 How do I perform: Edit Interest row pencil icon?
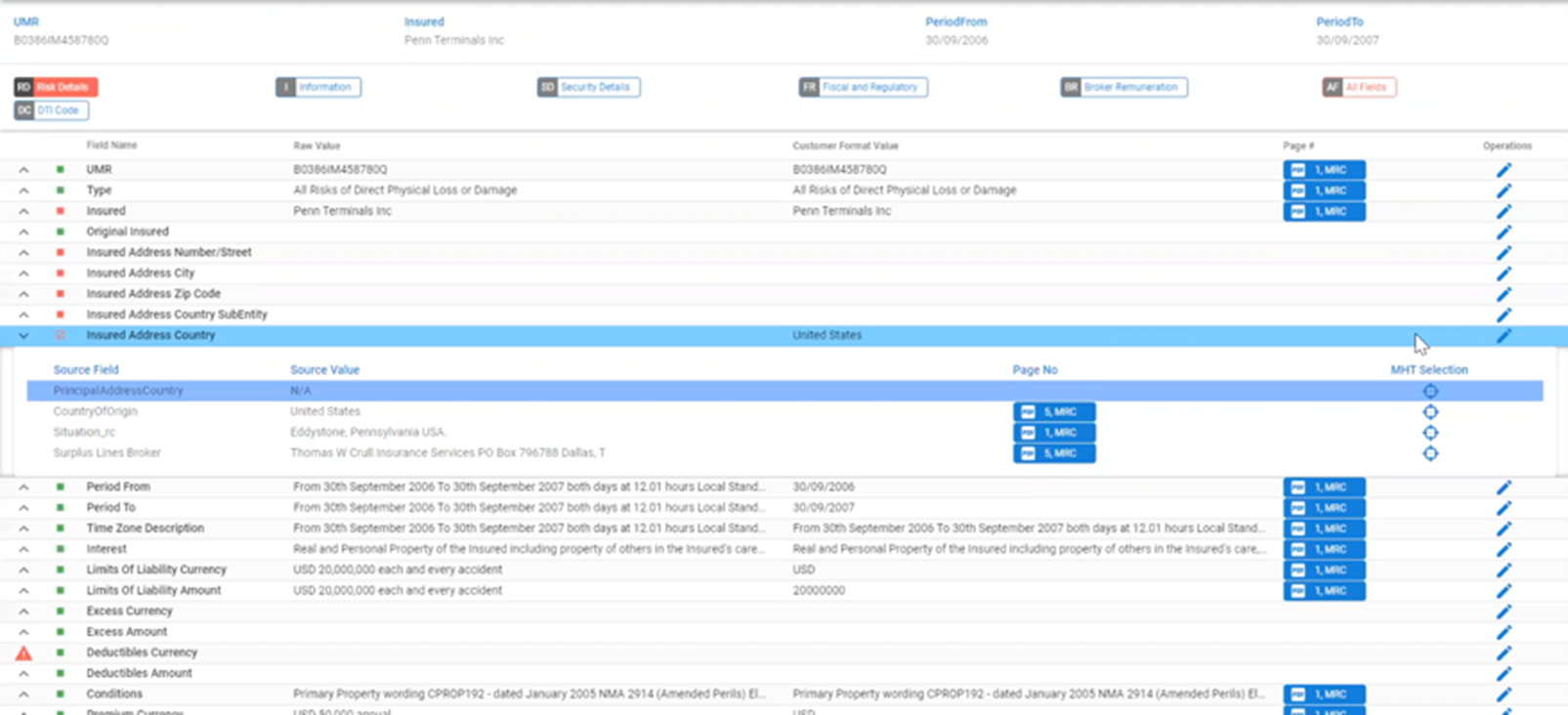pyautogui.click(x=1504, y=549)
